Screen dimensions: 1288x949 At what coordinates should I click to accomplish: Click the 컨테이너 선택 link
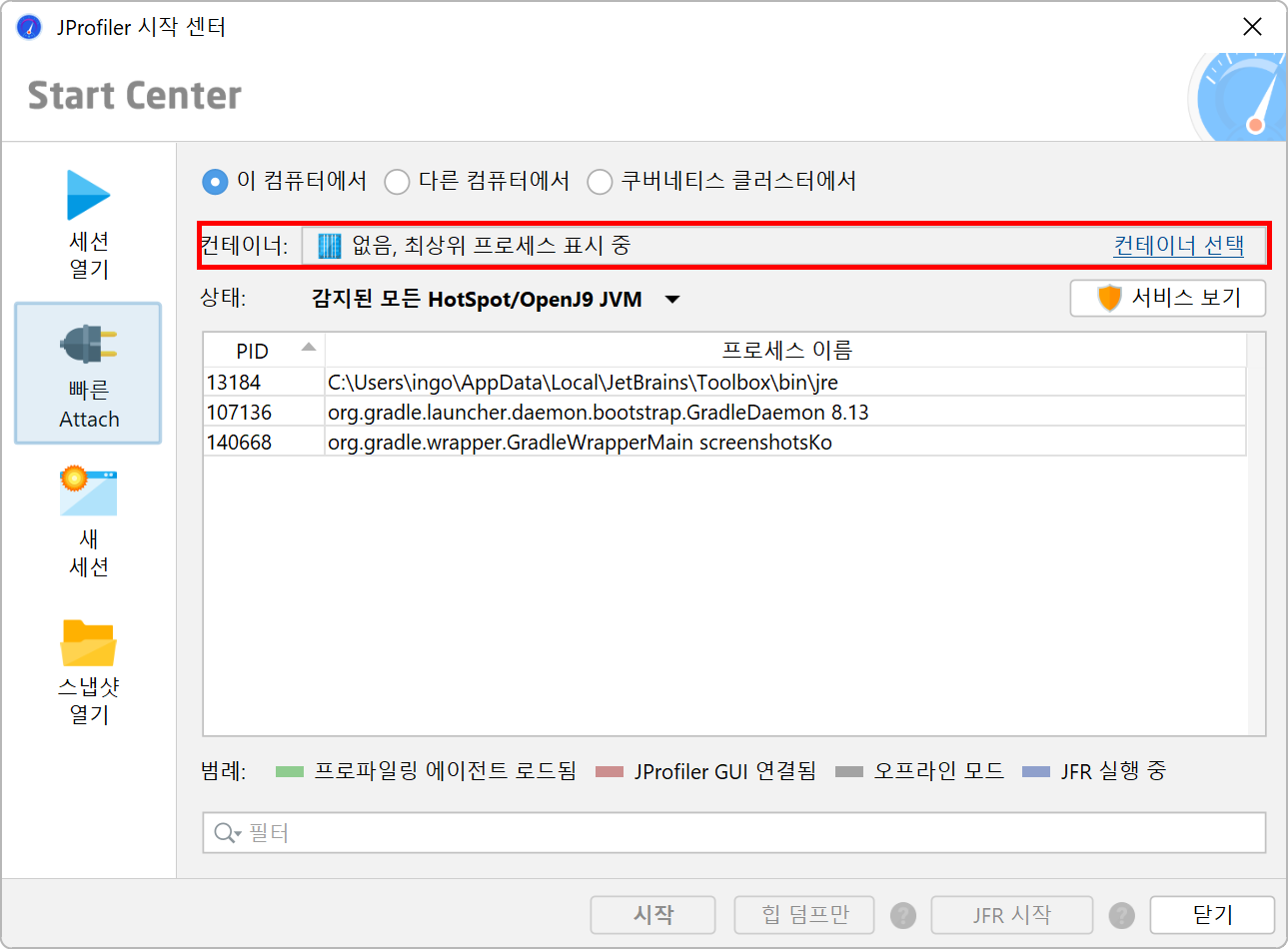point(1179,246)
